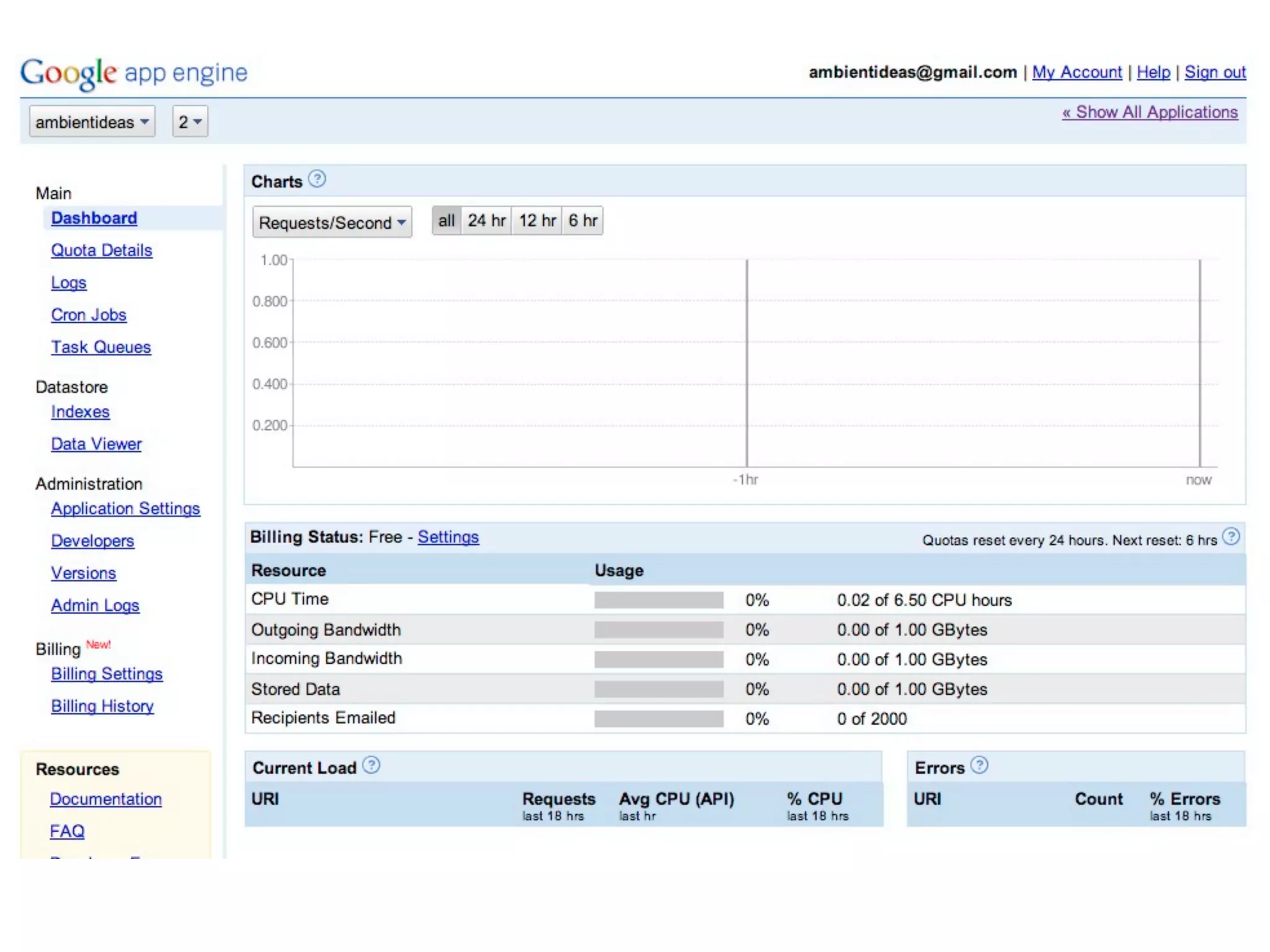Image resolution: width=1270 pixels, height=952 pixels.
Task: Click the quota reset help icon
Action: pos(1231,537)
